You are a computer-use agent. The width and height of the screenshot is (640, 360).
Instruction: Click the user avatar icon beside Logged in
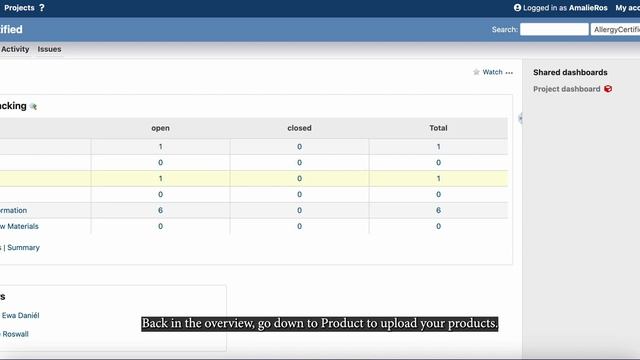point(518,7)
